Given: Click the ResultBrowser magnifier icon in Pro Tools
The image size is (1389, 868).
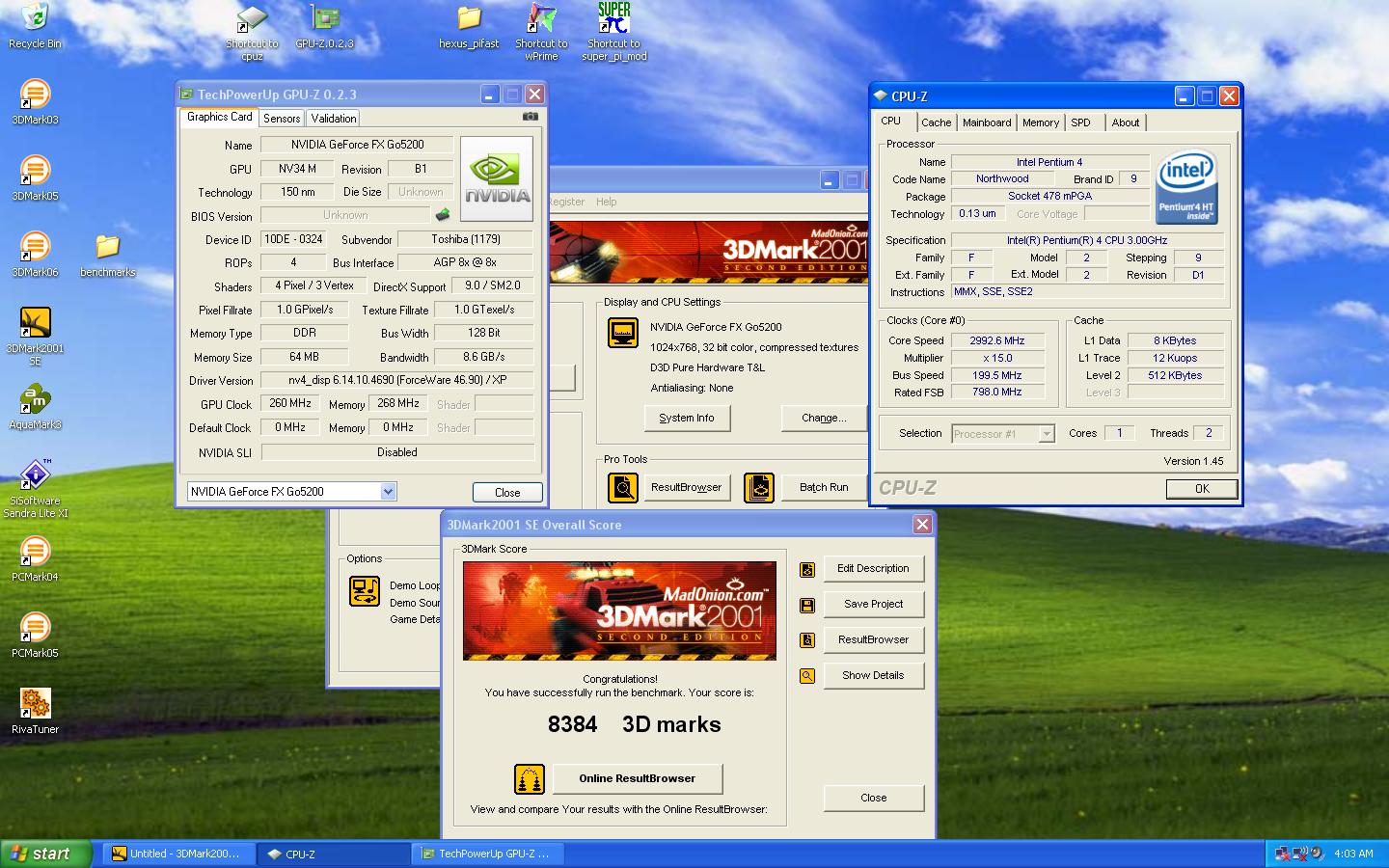Looking at the screenshot, I should [x=623, y=488].
